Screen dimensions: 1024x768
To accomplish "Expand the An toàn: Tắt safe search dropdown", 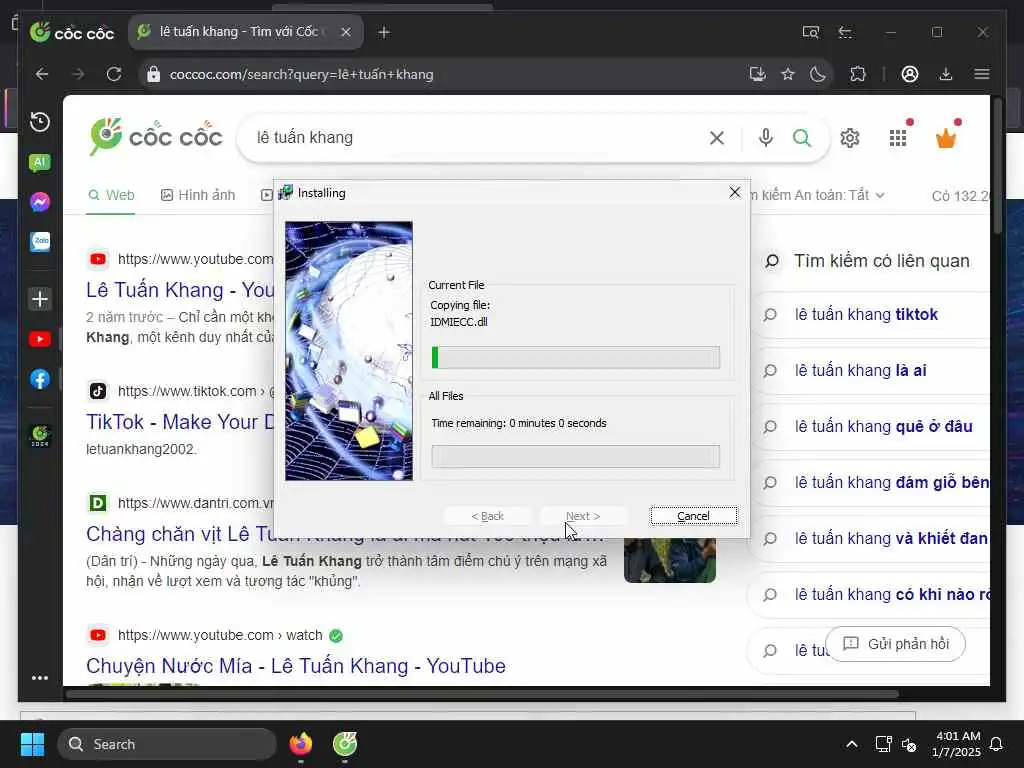I will coord(839,195).
